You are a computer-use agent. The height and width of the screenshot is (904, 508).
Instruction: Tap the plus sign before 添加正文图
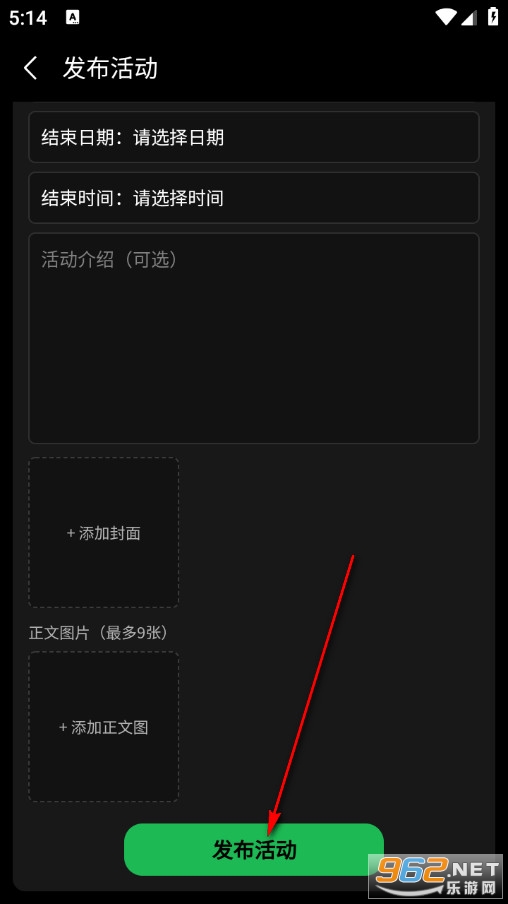point(63,728)
